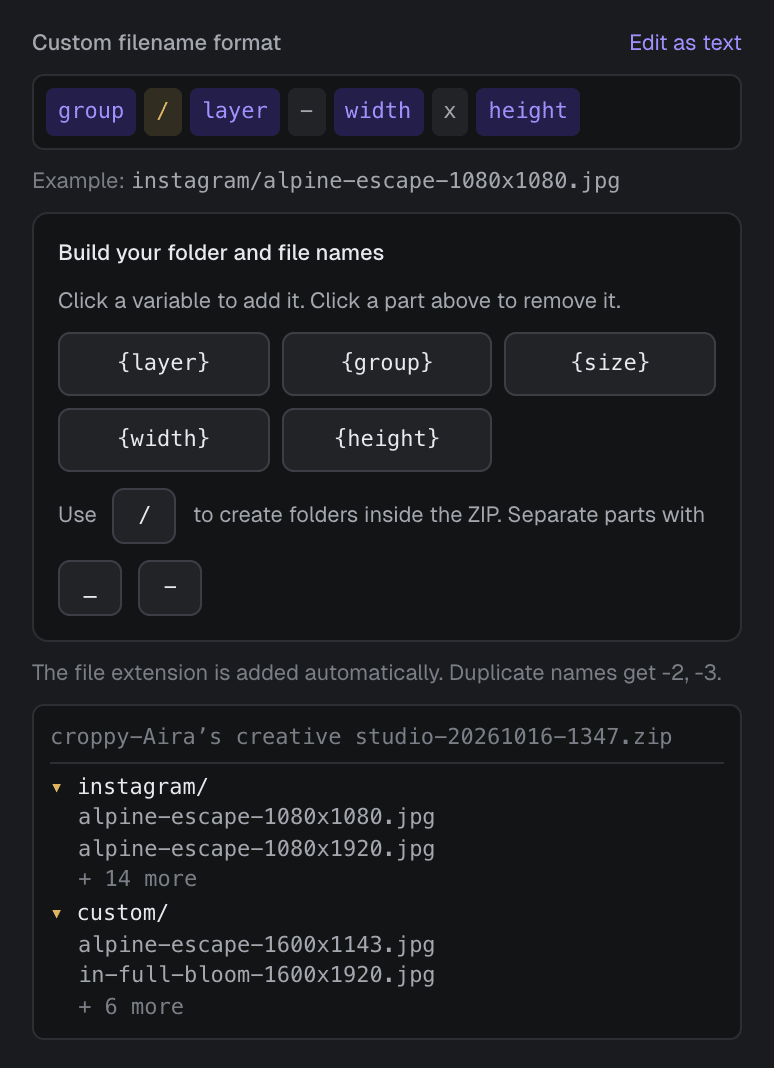Select in-full-bloom-1600x1920.jpg file
Image resolution: width=774 pixels, height=1068 pixels.
tap(256, 975)
